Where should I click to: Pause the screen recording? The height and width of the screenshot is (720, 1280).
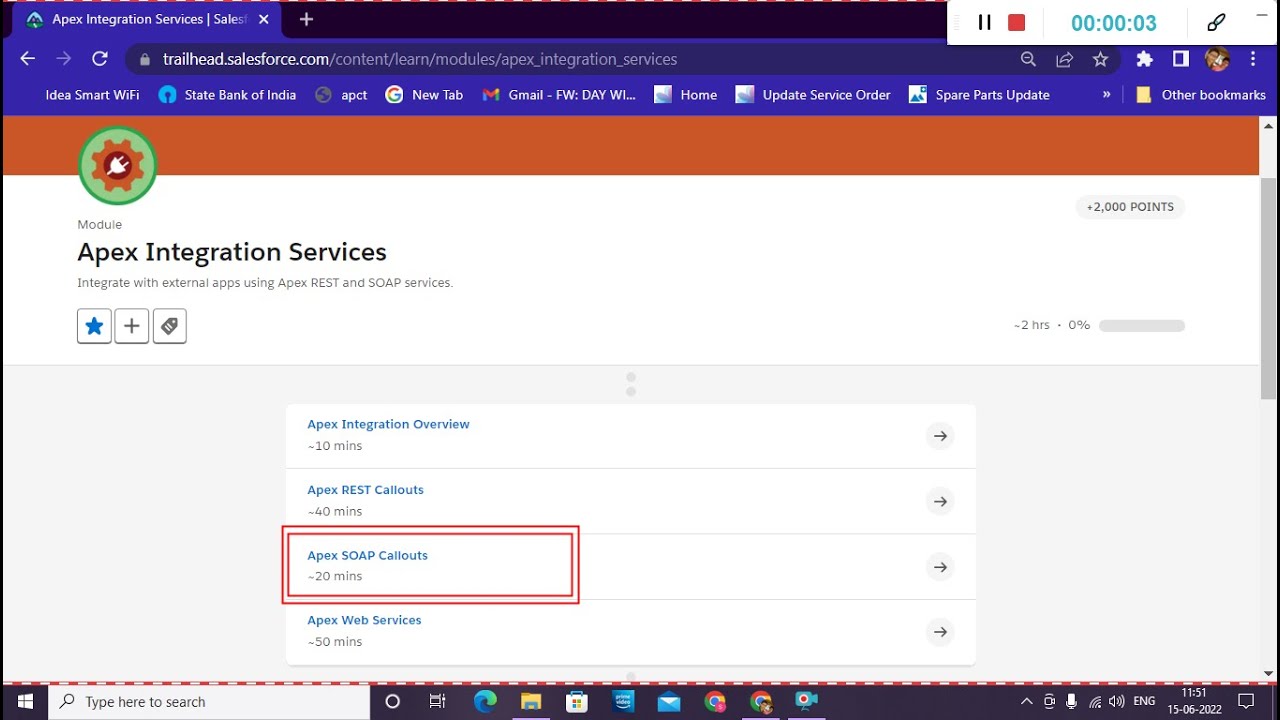[x=984, y=22]
